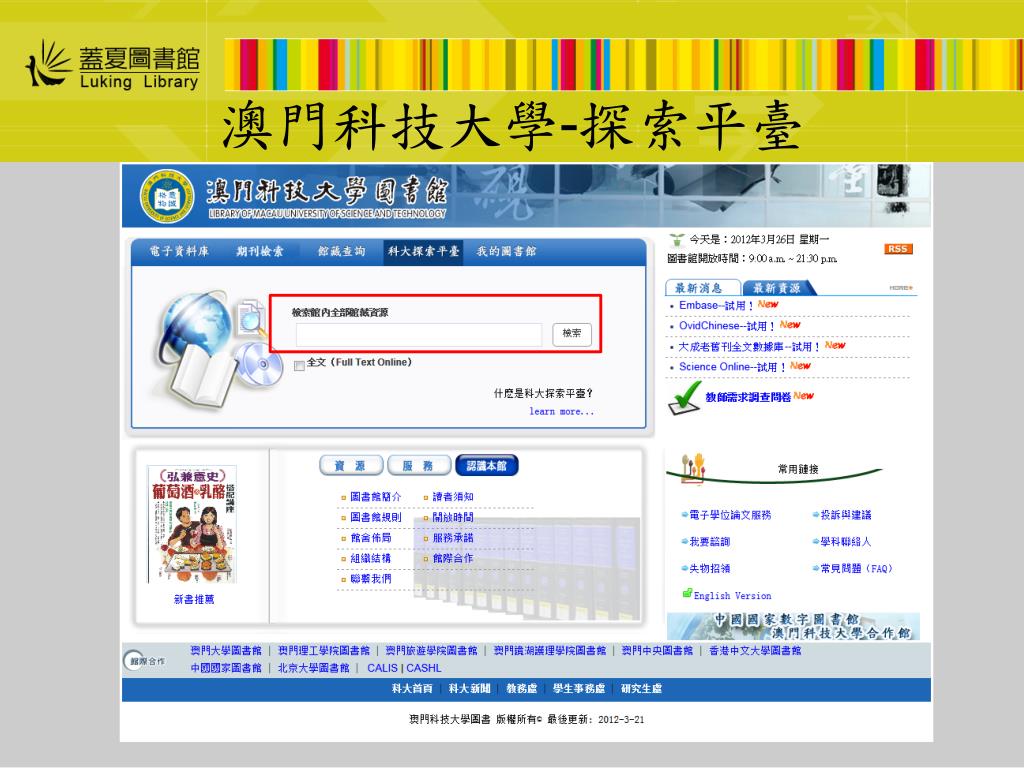The width and height of the screenshot is (1024, 768).
Task: Open the 投訴與建議 link
Action: (x=846, y=515)
